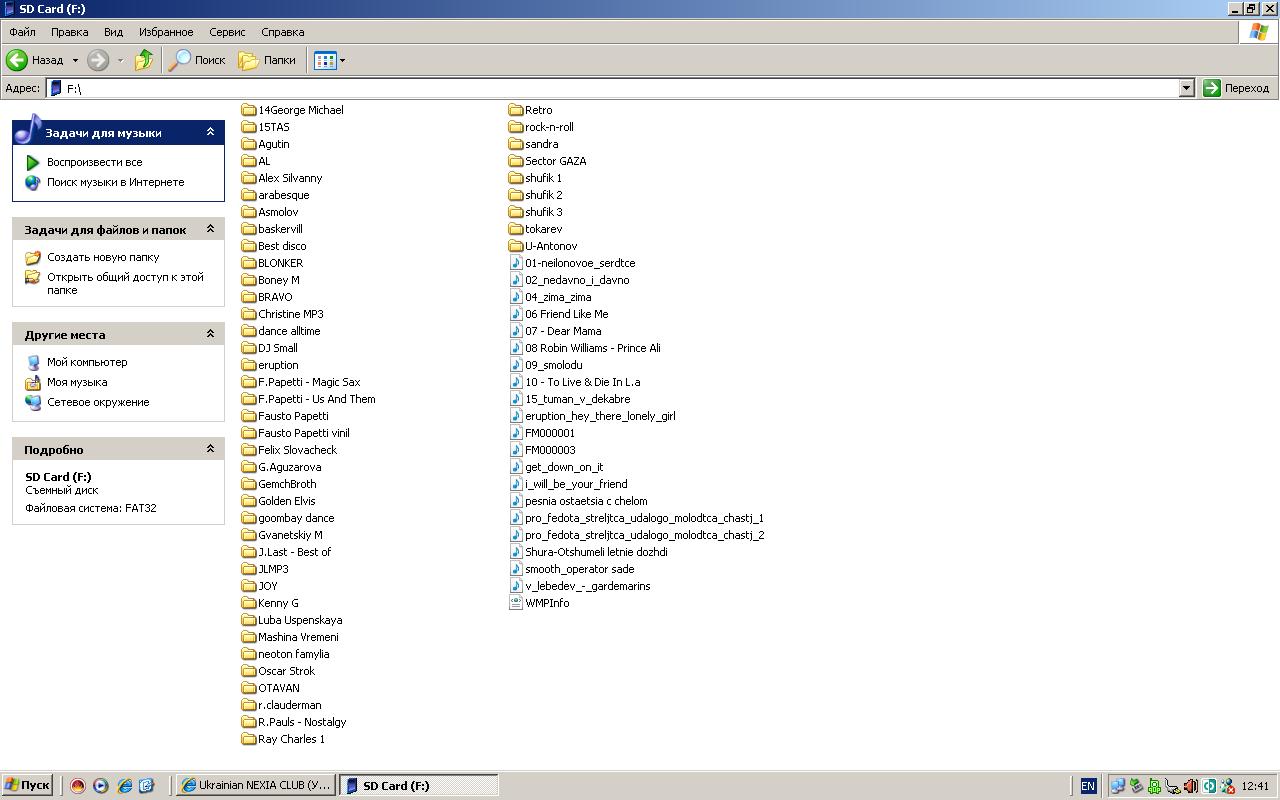This screenshot has height=800, width=1280.
Task: Click 'Создать новую папку' link
Action: click(x=103, y=257)
